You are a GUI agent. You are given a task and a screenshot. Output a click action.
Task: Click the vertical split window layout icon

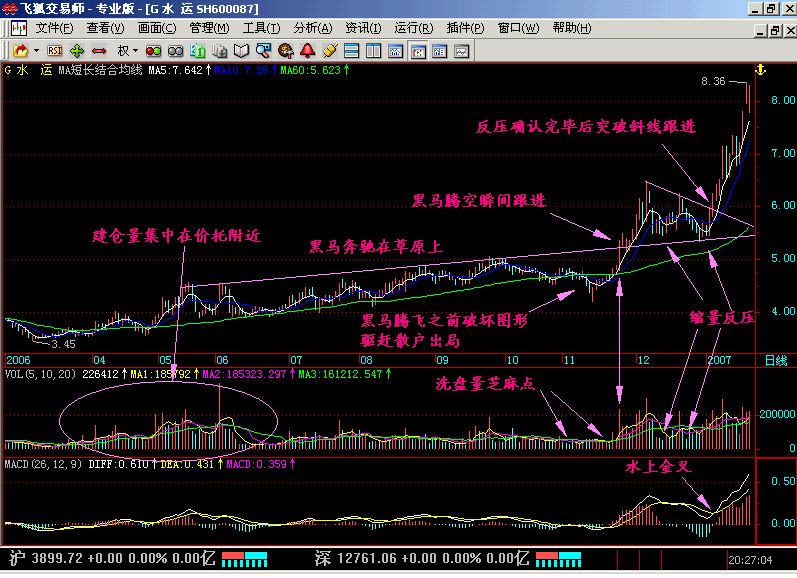(373, 49)
